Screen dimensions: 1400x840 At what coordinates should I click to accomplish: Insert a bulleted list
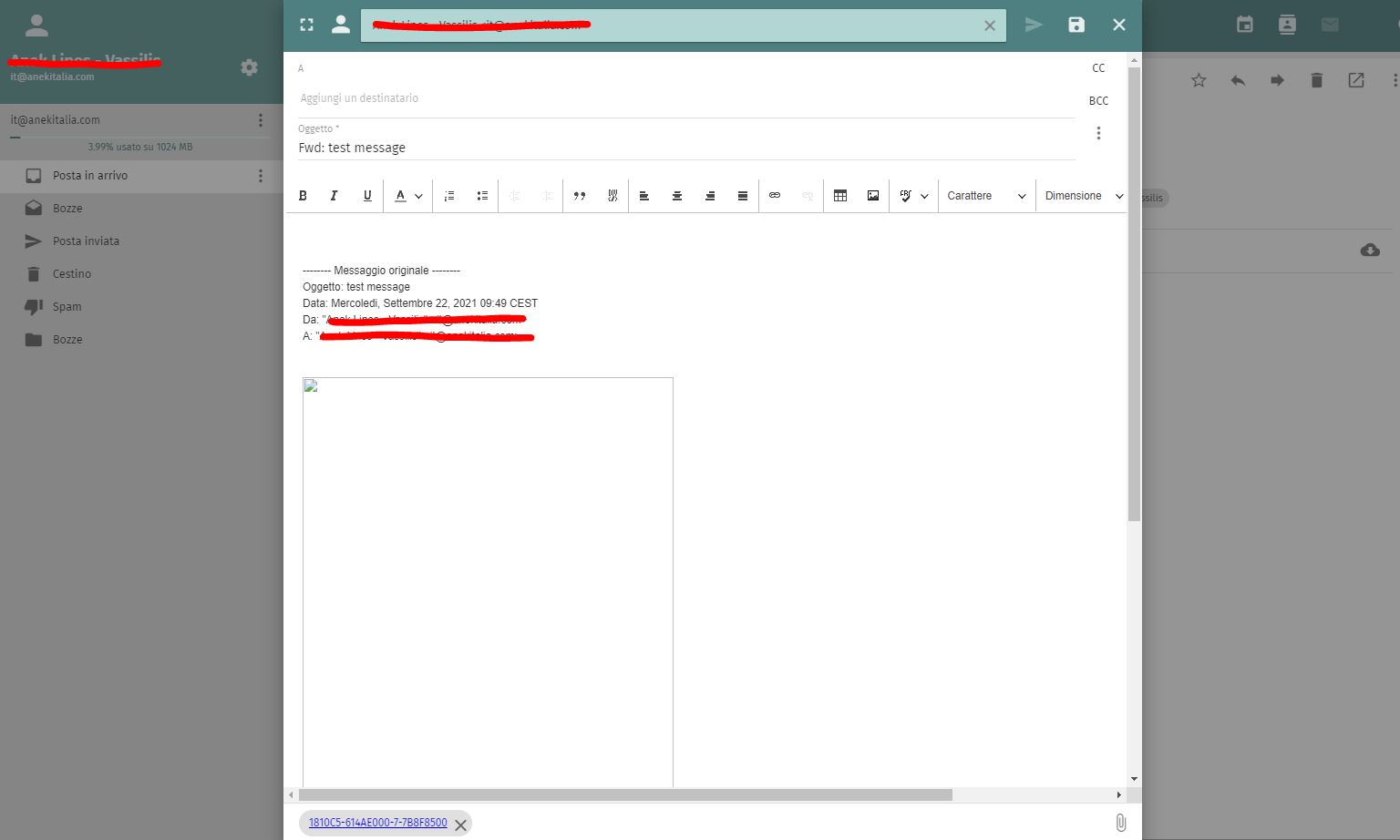(482, 196)
